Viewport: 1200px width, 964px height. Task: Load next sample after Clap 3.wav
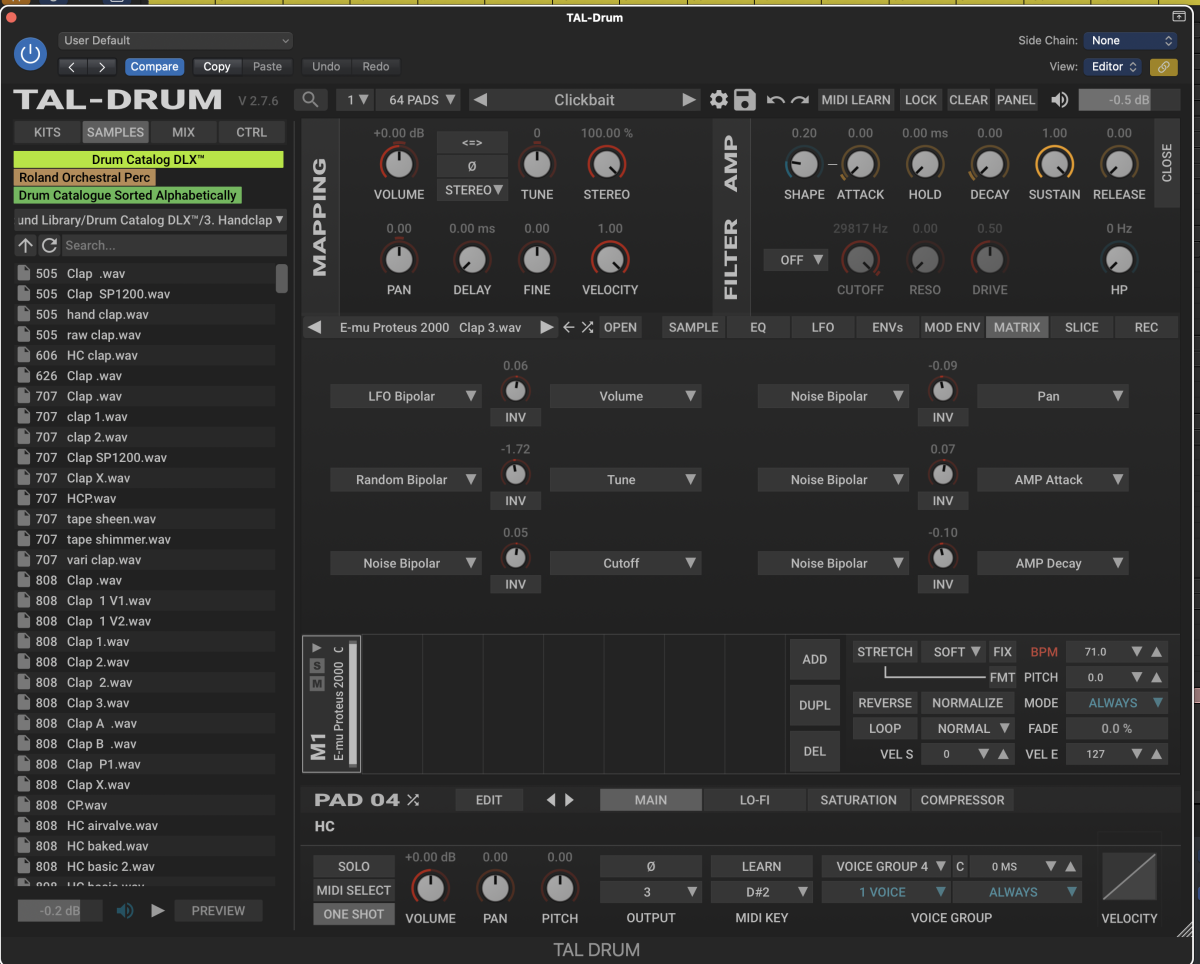[546, 327]
